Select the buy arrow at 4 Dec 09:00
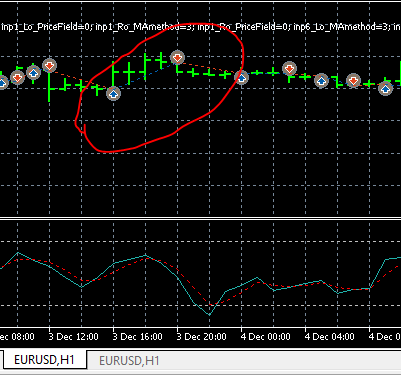This screenshot has width=401, height=375. click(385, 88)
